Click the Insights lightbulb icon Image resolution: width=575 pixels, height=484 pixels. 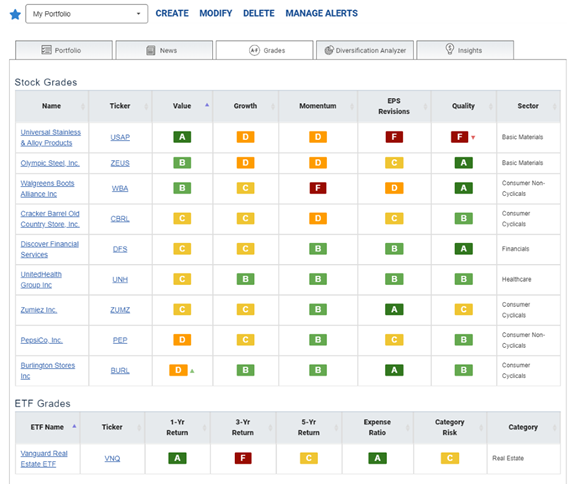coord(450,49)
